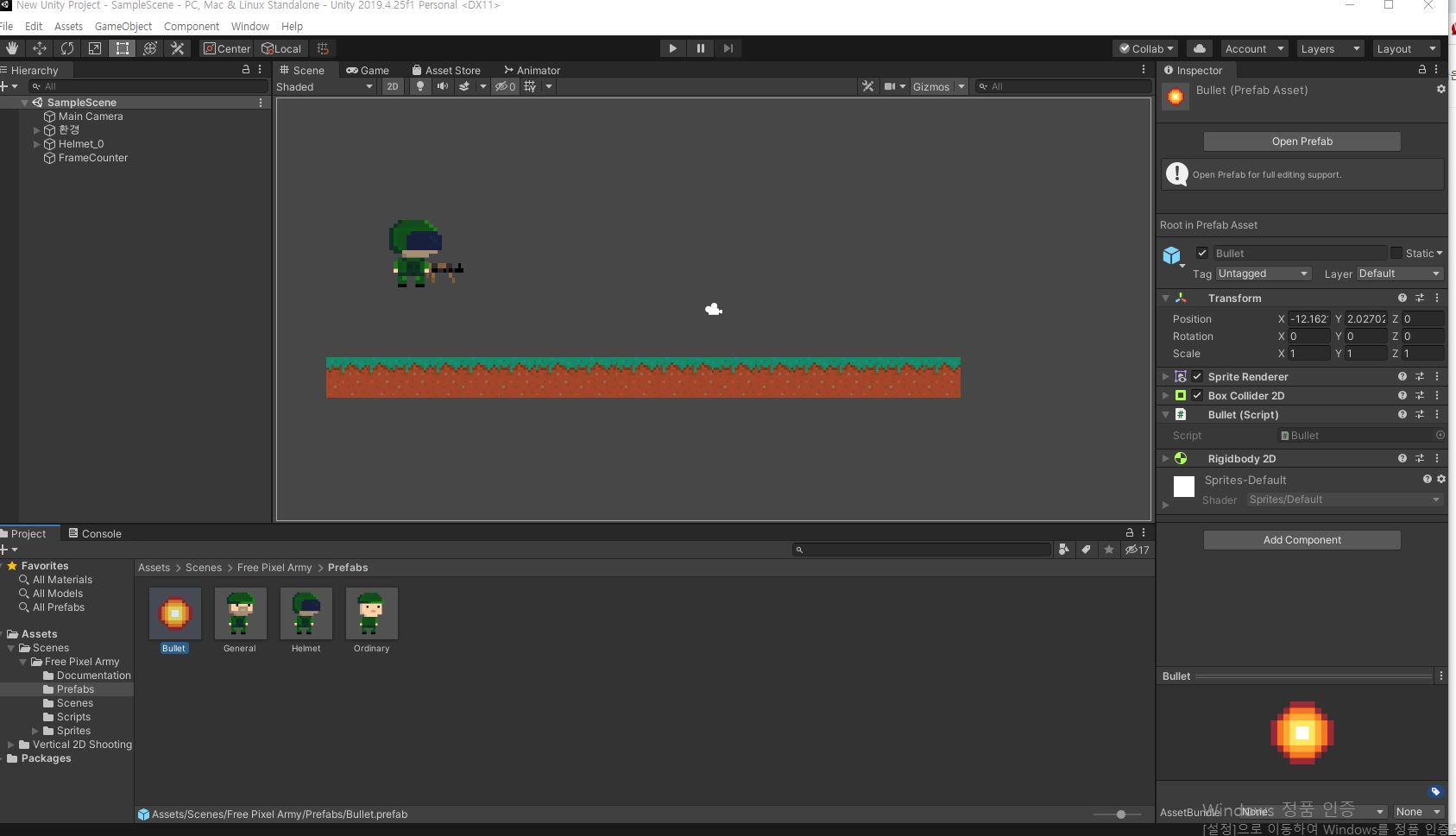The height and width of the screenshot is (836, 1456).
Task: Open the File menu
Action: click(x=6, y=26)
